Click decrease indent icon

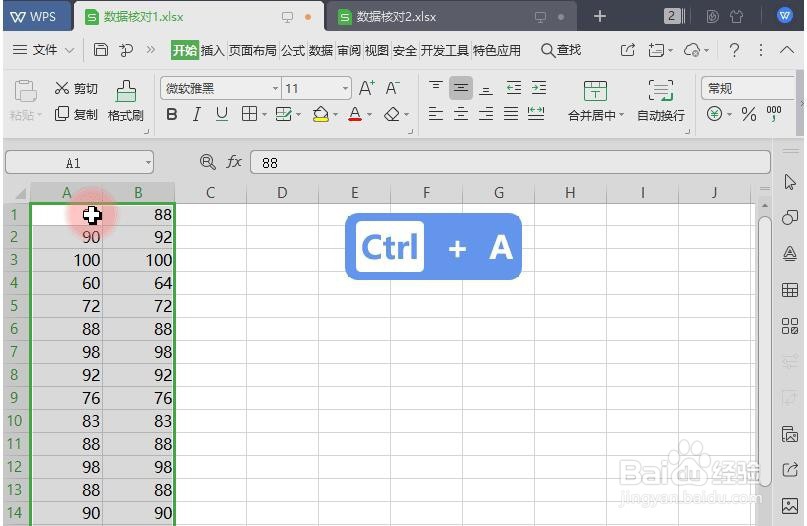(x=514, y=88)
